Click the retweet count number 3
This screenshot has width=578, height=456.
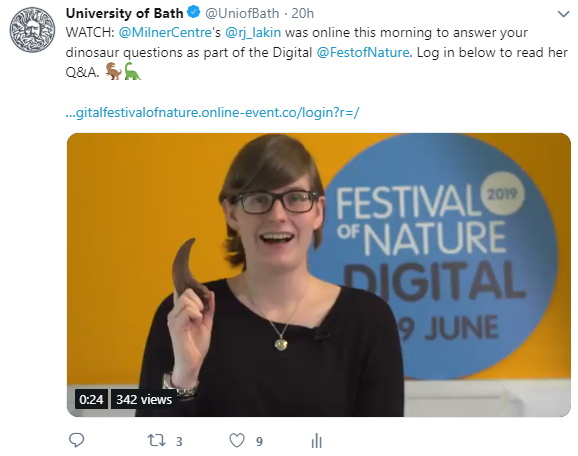(179, 441)
